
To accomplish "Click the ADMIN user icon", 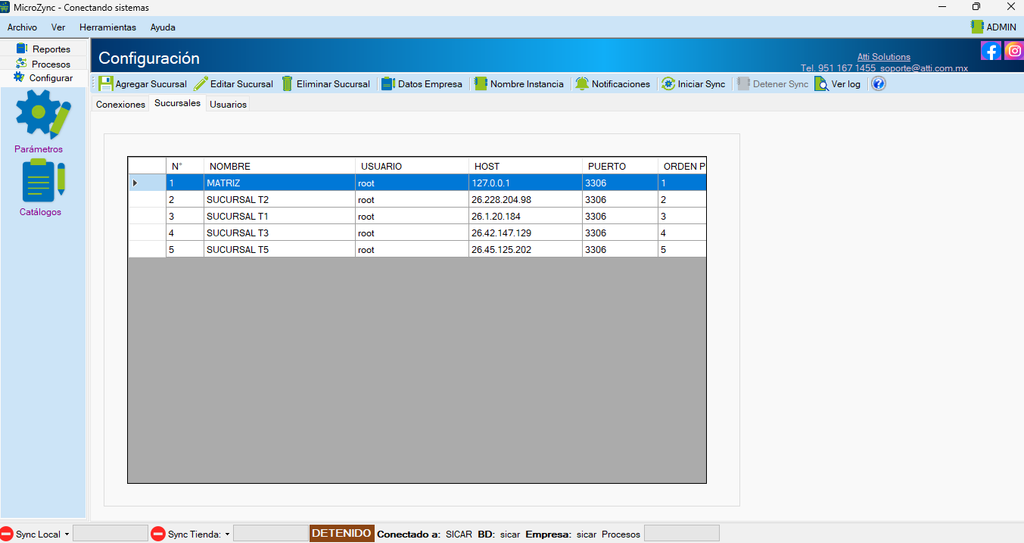I will [977, 27].
